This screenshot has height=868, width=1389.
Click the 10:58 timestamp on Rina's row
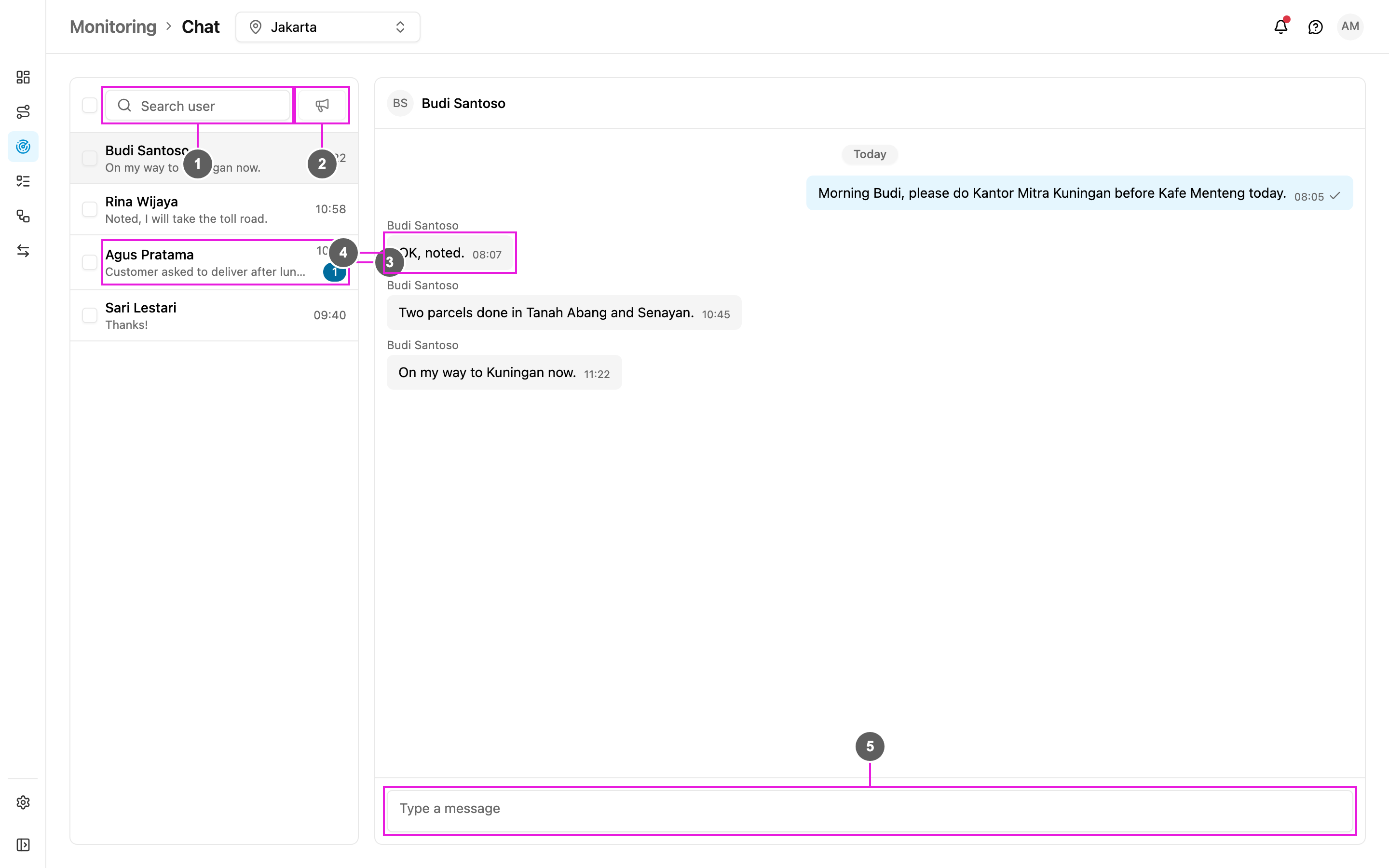click(330, 209)
